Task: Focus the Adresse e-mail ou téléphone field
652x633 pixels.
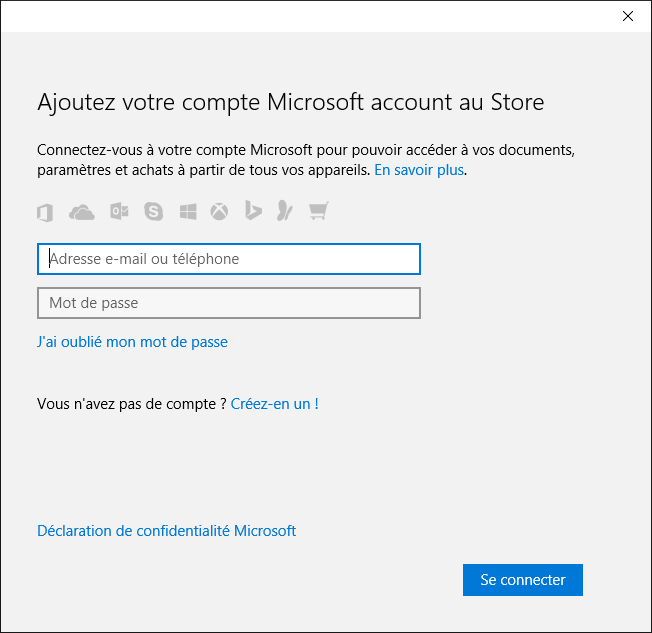Action: (229, 259)
